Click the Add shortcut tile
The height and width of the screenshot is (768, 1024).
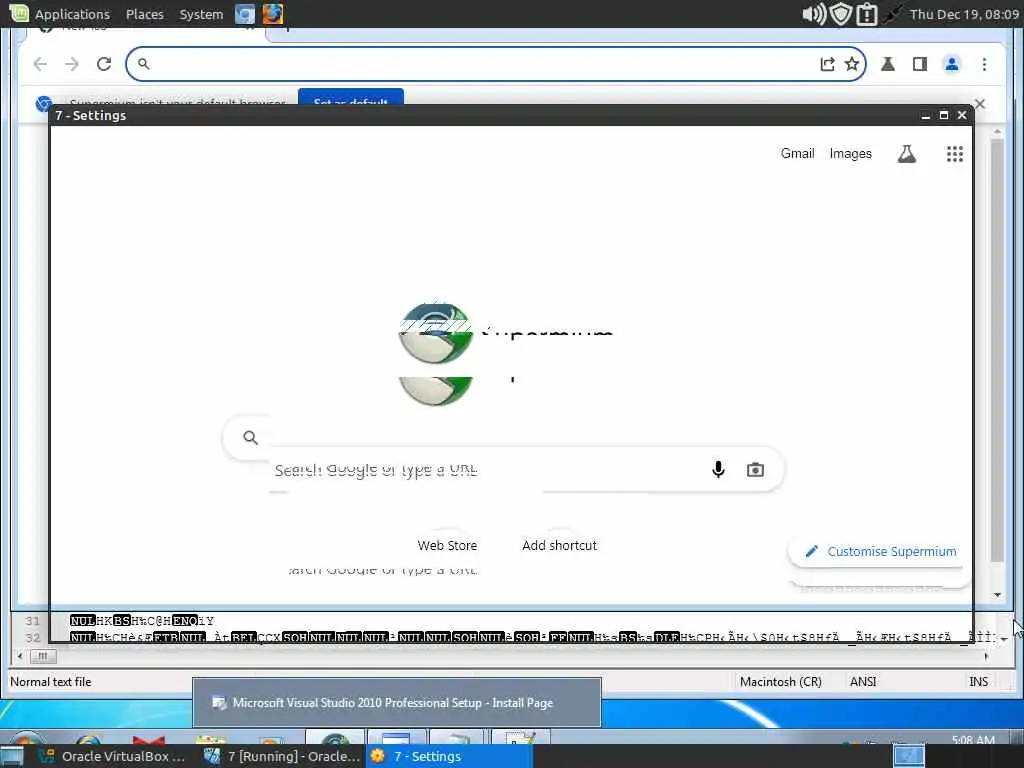click(x=560, y=545)
